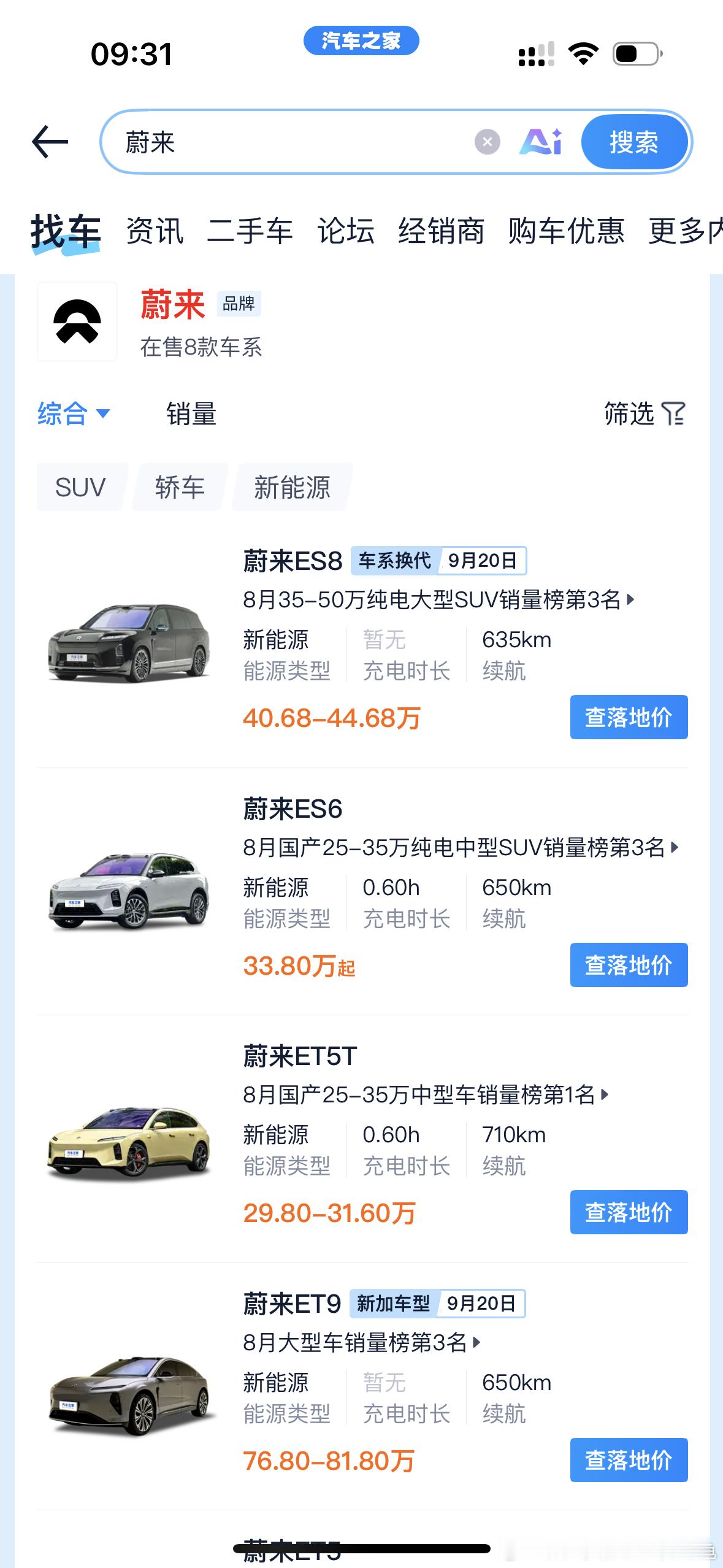Viewport: 723px width, 1568px height.
Task: Toggle the SUV filter chip
Action: tap(80, 487)
